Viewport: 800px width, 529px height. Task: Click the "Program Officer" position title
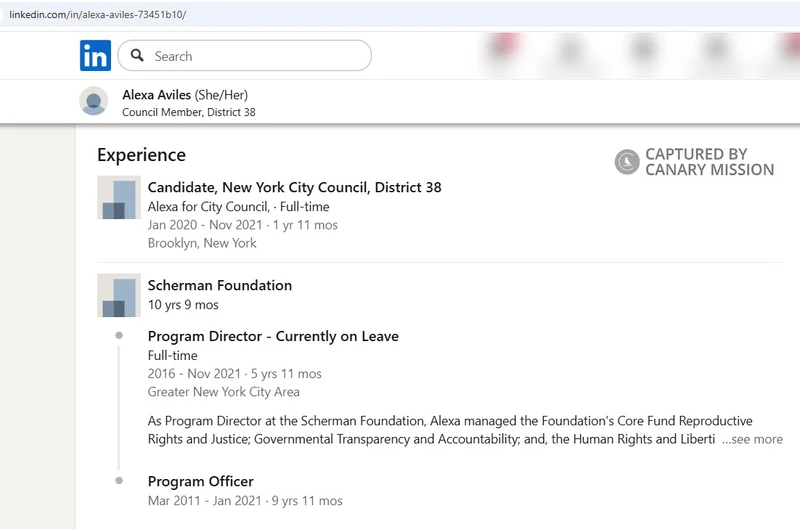[201, 481]
